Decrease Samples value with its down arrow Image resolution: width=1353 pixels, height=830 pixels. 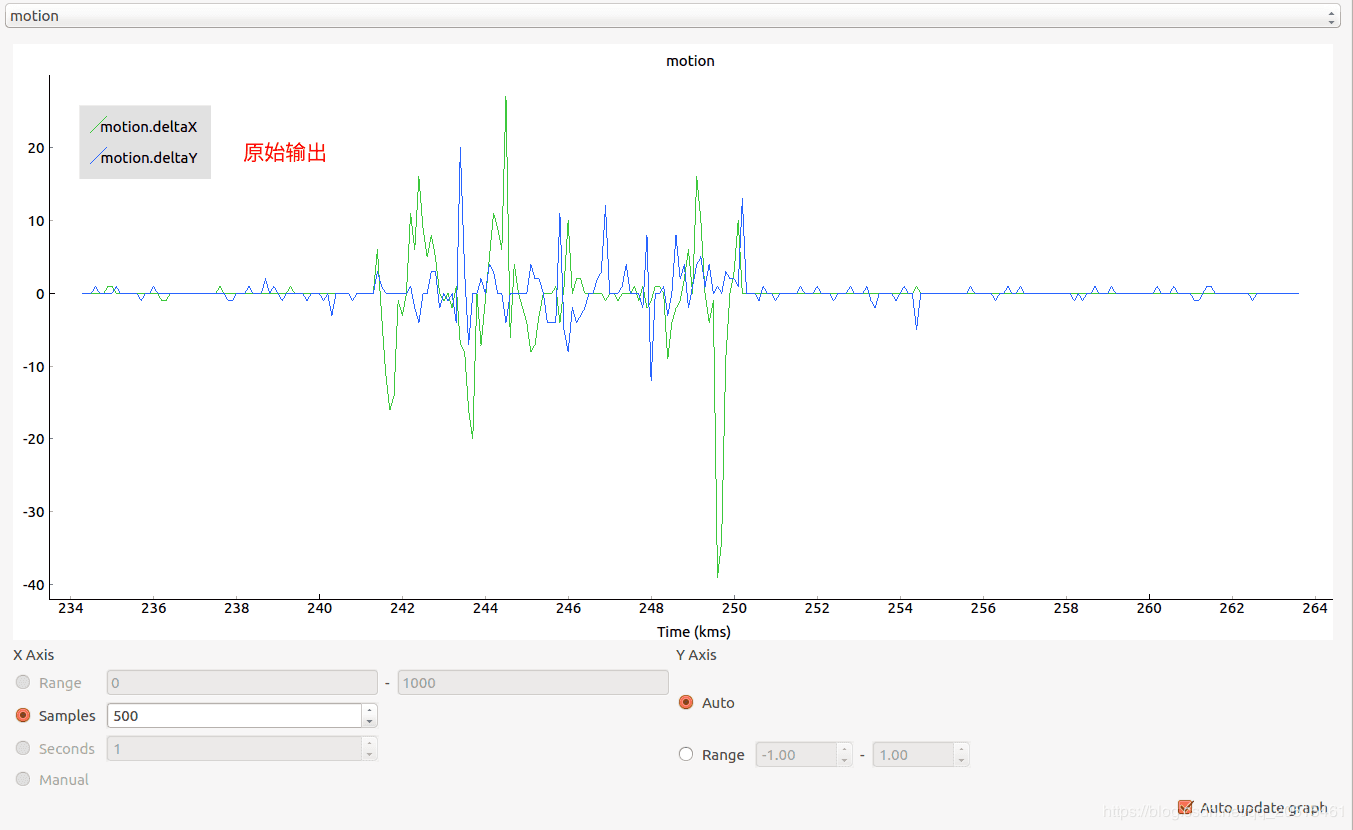click(x=370, y=722)
